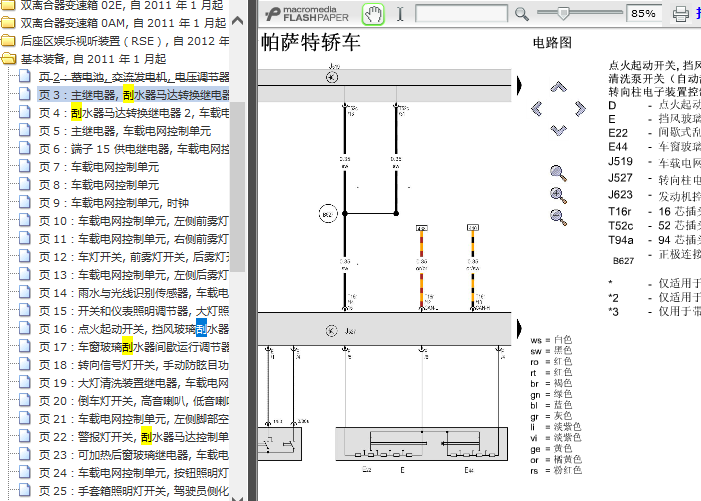Open 页 17：车窗玻璃刮水器间歇运行调节器
The image size is (701, 501).
pos(134,347)
